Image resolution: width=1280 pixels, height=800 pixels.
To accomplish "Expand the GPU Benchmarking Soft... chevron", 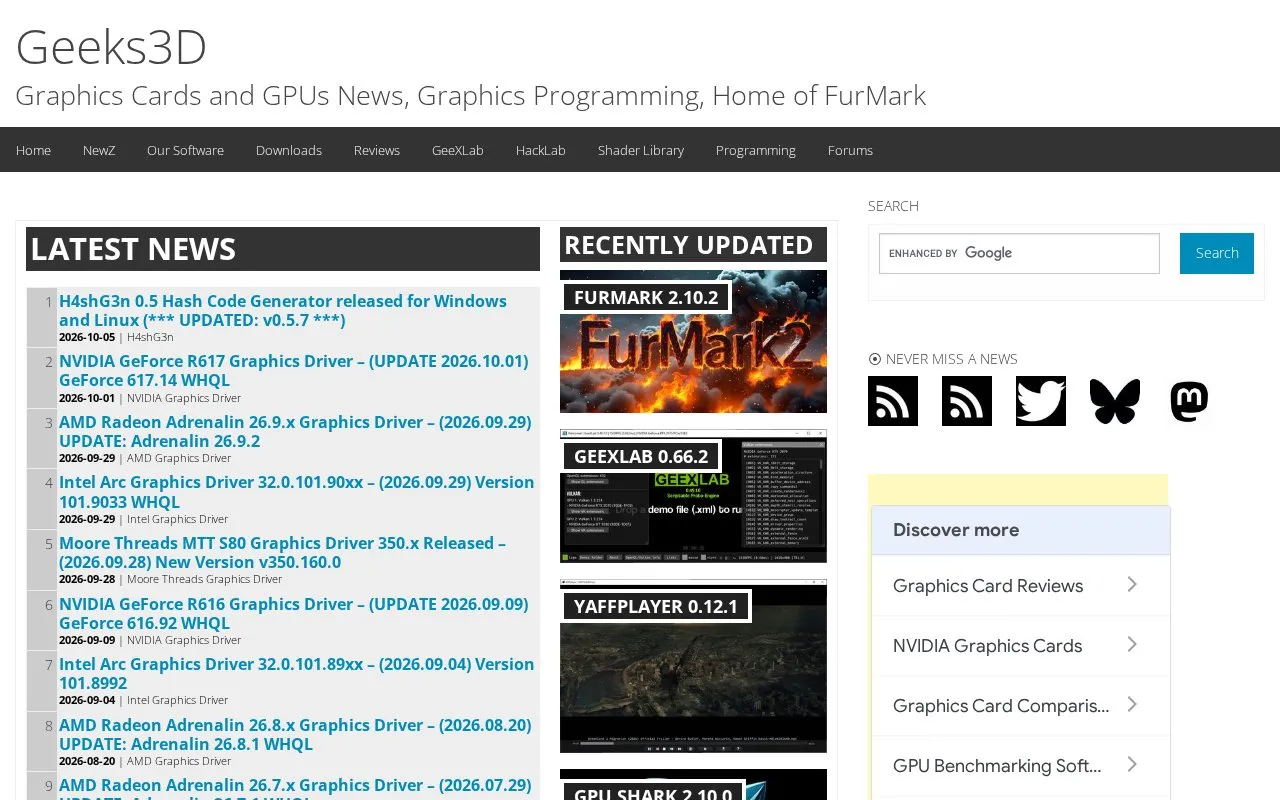I will click(1132, 765).
